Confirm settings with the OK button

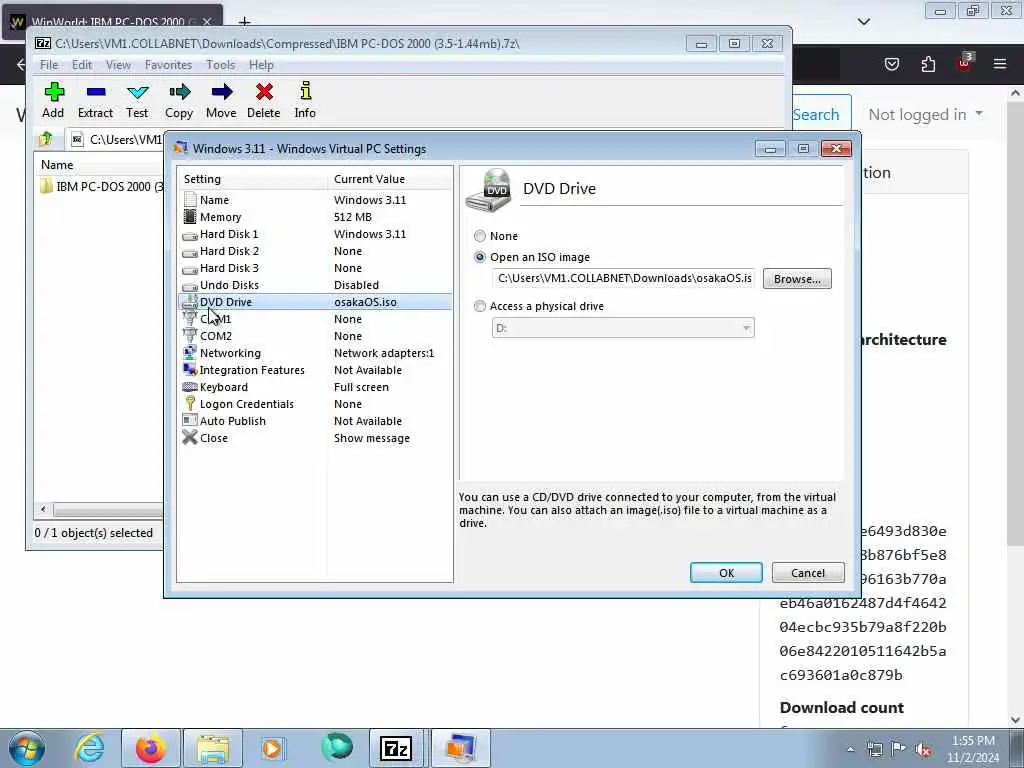pyautogui.click(x=726, y=573)
